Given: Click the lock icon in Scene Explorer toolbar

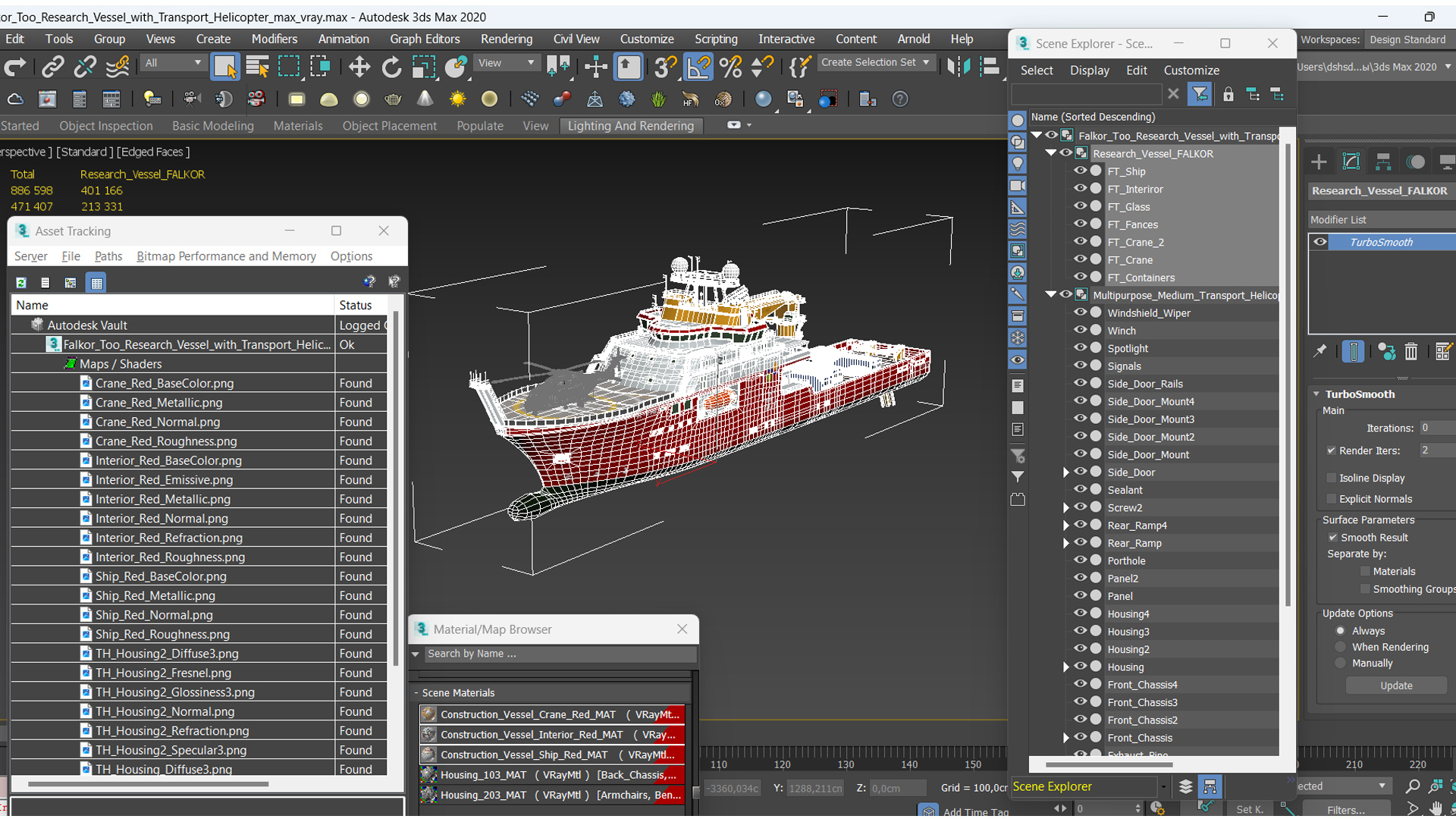Looking at the screenshot, I should [1228, 94].
